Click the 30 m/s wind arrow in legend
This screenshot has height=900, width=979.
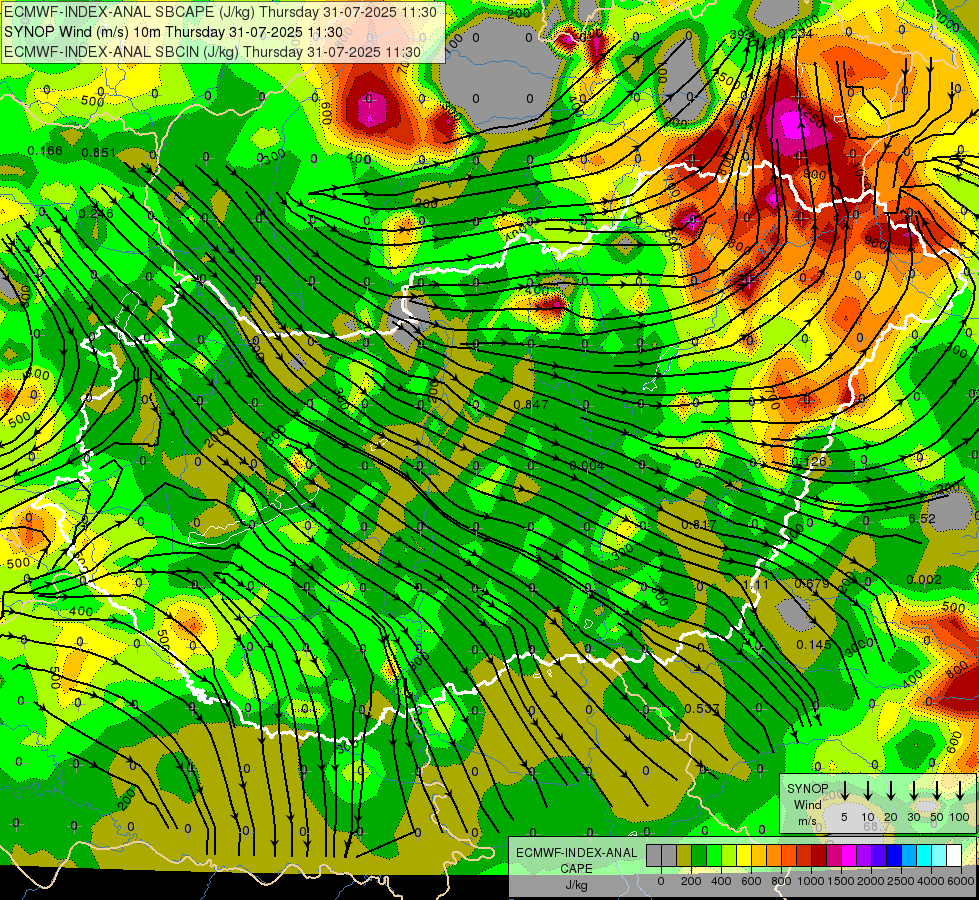tap(914, 791)
